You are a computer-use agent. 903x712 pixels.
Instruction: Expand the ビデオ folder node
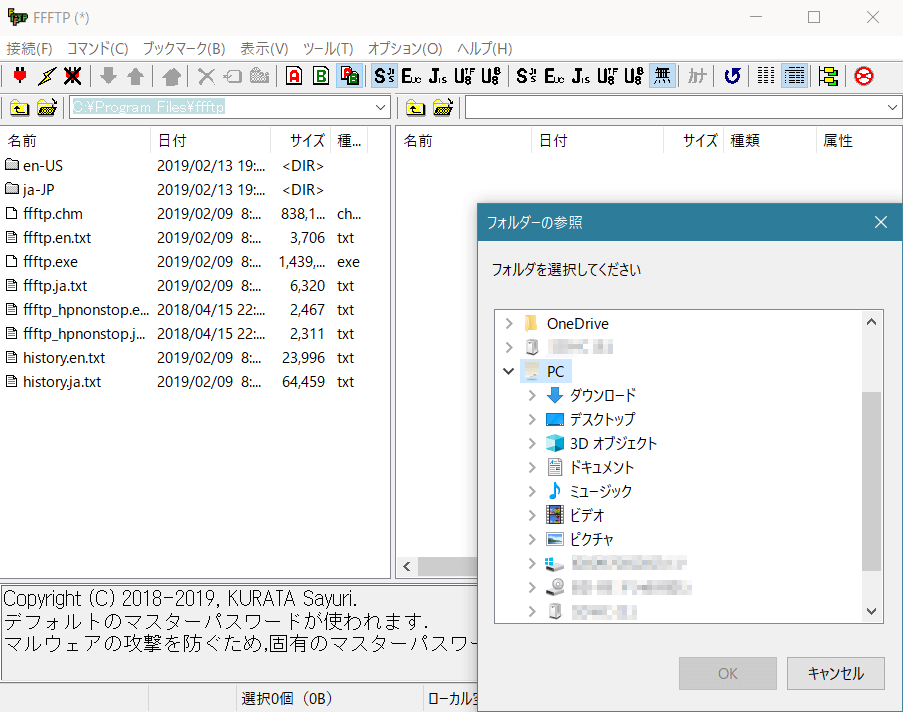pos(532,516)
